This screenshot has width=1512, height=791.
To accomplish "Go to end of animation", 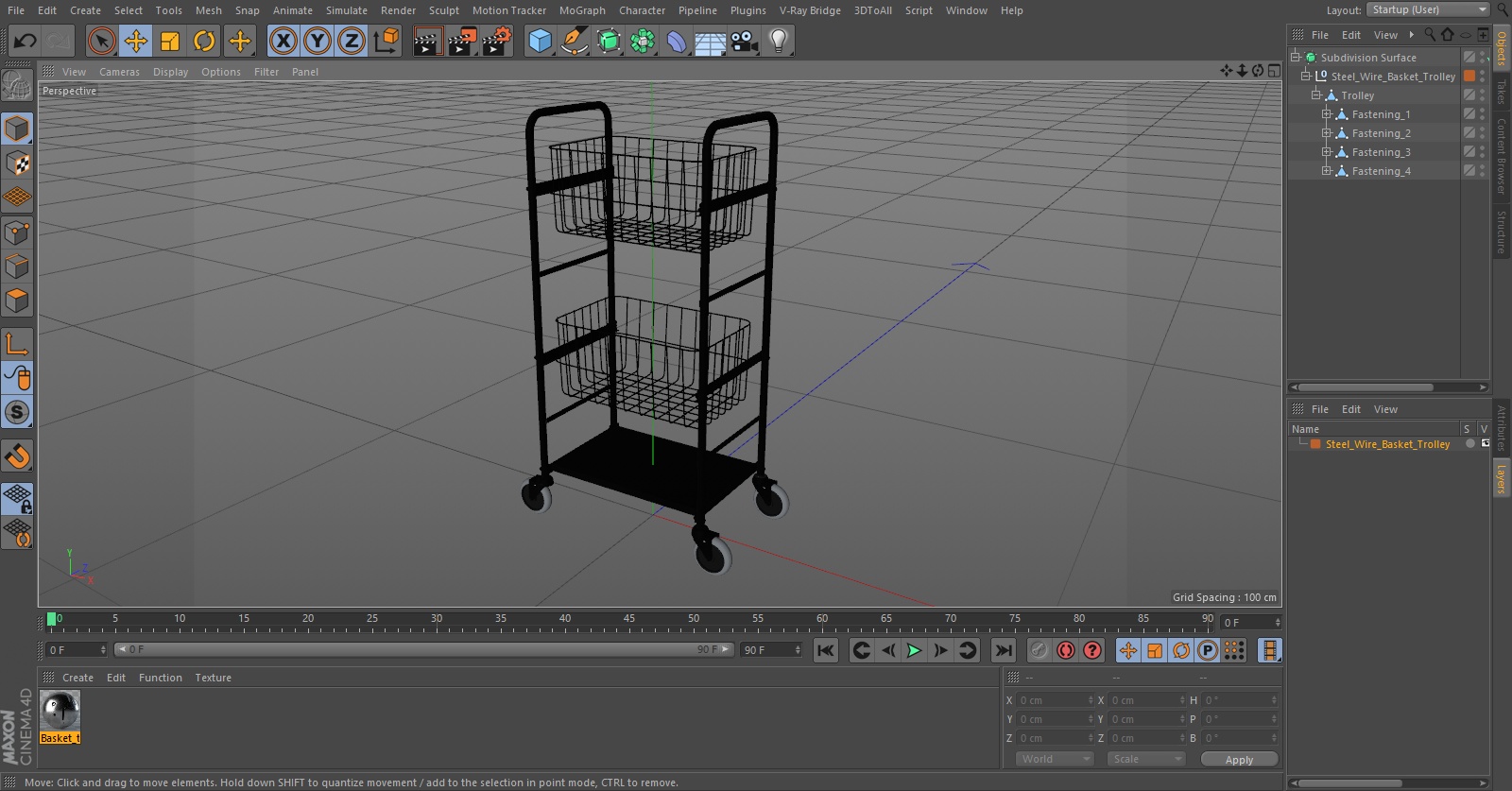I will tap(1004, 650).
